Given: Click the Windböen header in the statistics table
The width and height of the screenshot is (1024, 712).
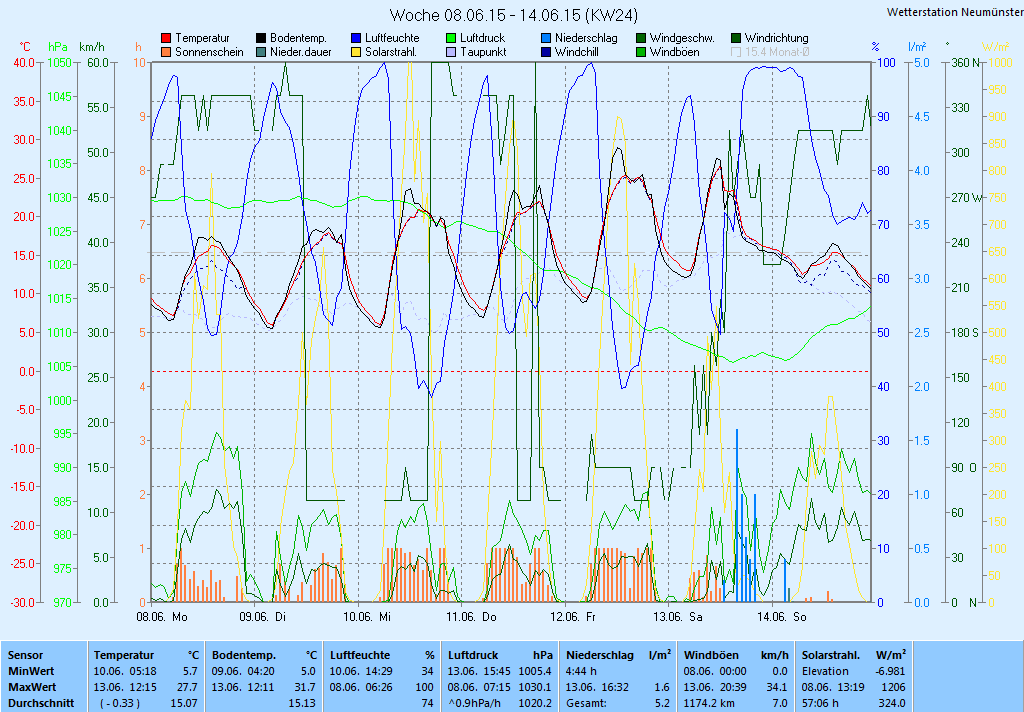Looking at the screenshot, I should (x=711, y=655).
